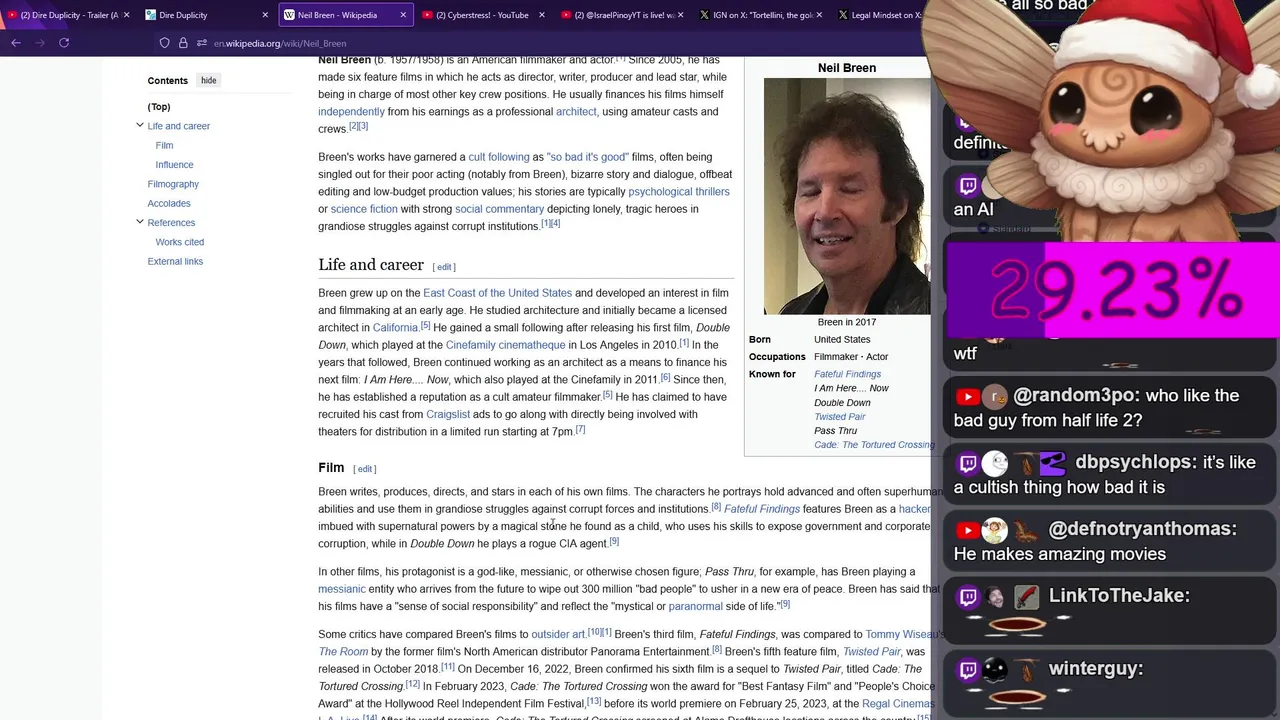Click the Twitch icon beside LinkToTheJake
Screen dimensions: 1280x720
click(967, 598)
